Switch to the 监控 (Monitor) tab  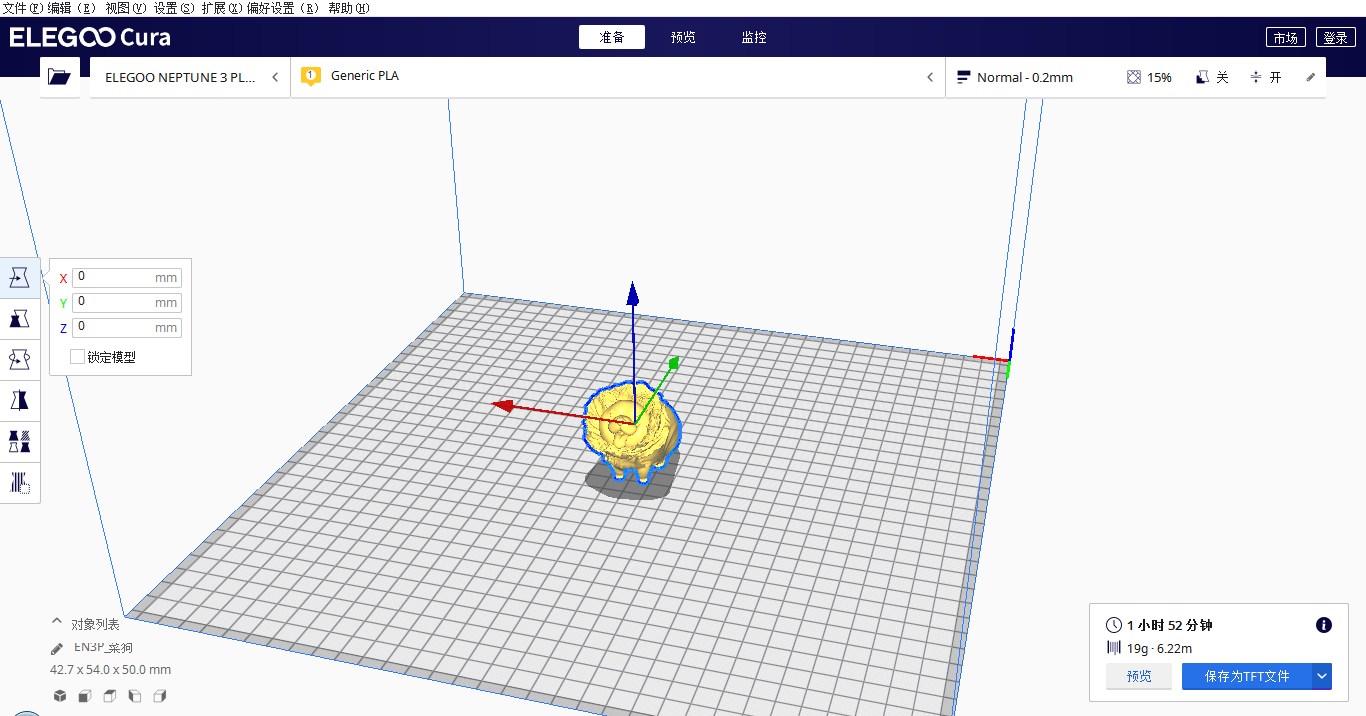click(x=754, y=37)
